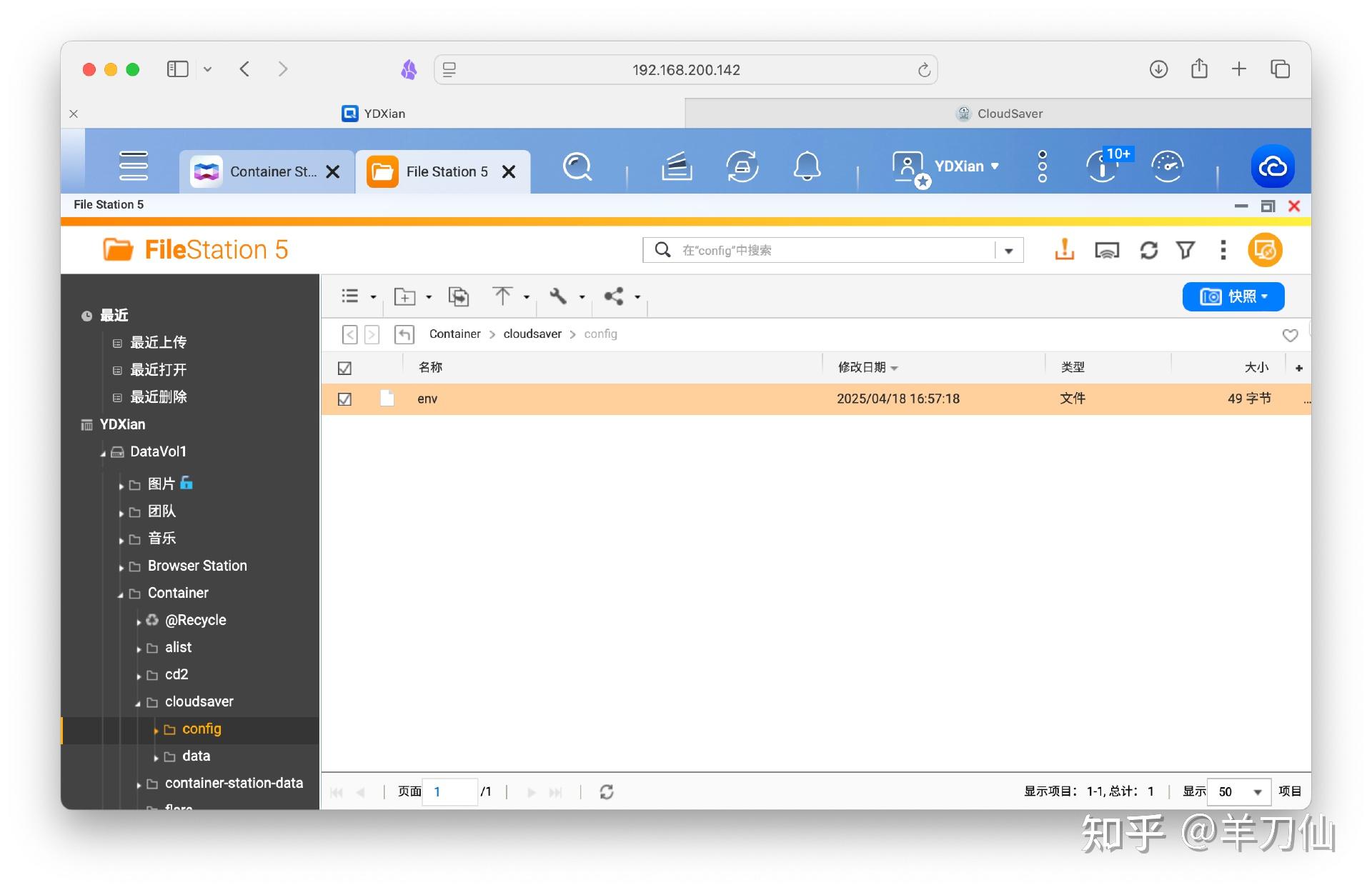Open QTS global search magnifier icon

click(577, 167)
